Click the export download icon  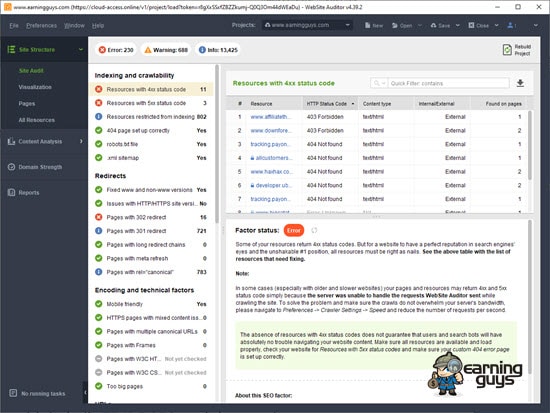pyautogui.click(x=520, y=83)
